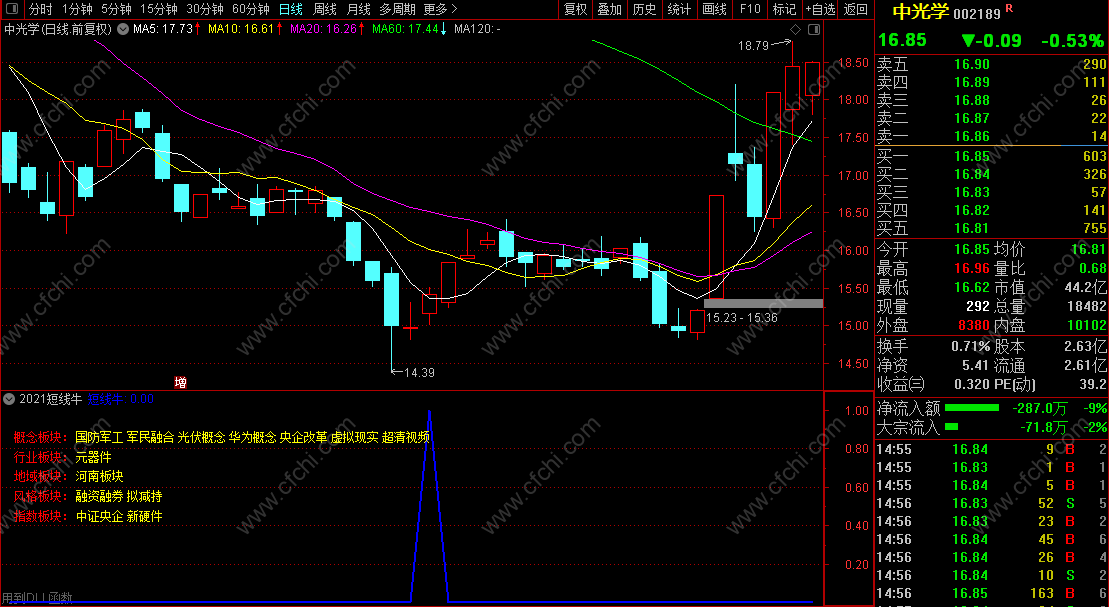
Task: Click the 中光学 stock name in the quote panel
Action: 920,12
